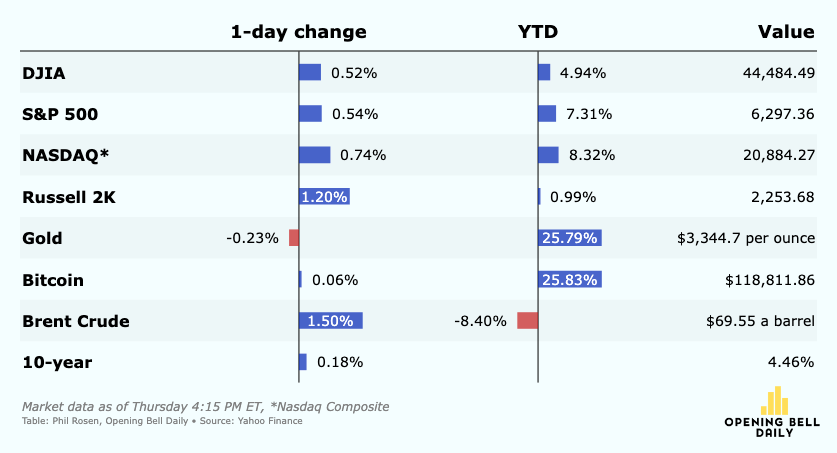The height and width of the screenshot is (453, 837).
Task: Click the Russell 2K 1.20% bar
Action: [325, 196]
